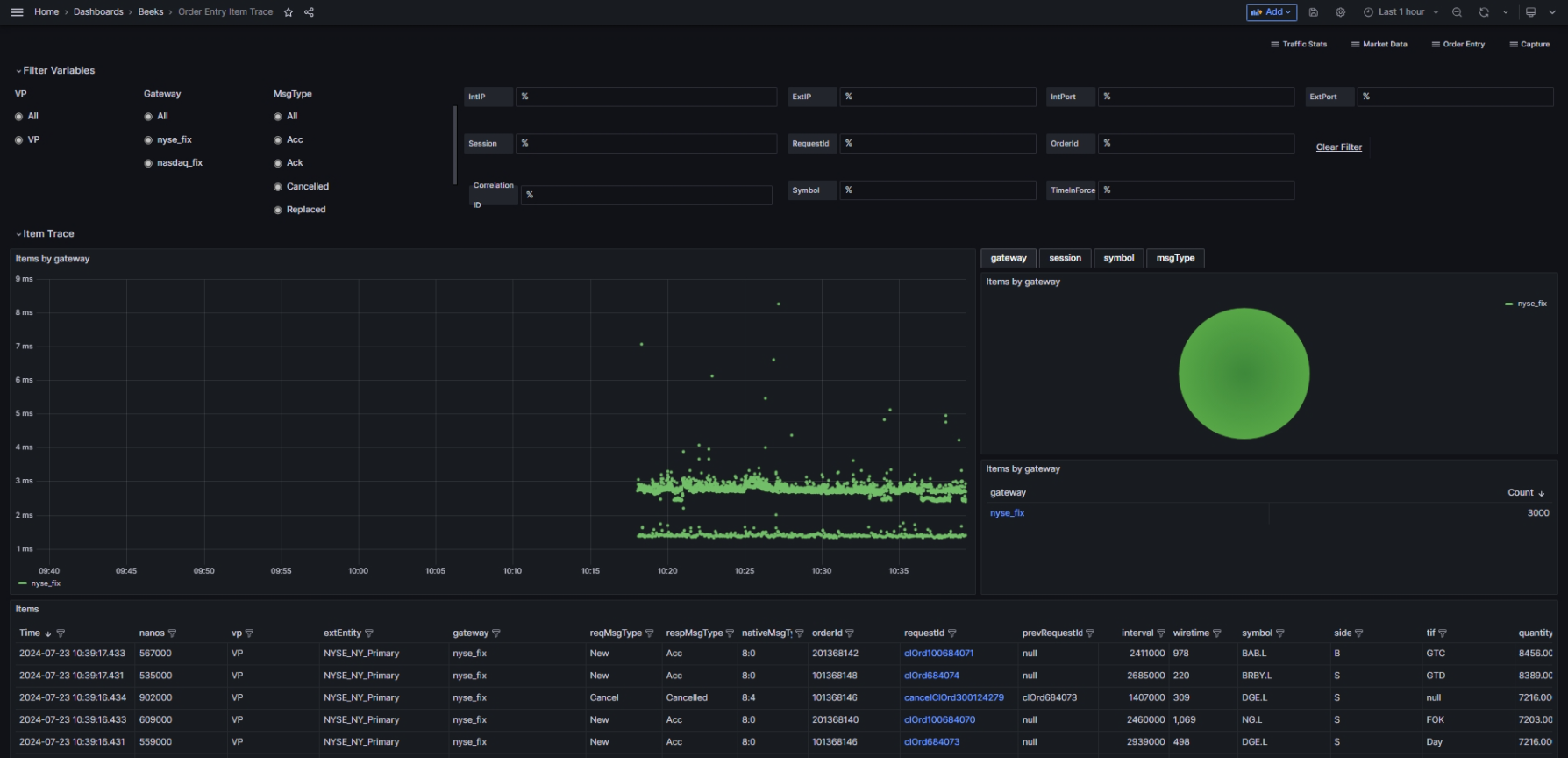Filter the wiretime column
The height and width of the screenshot is (758, 1568).
[x=1216, y=633]
